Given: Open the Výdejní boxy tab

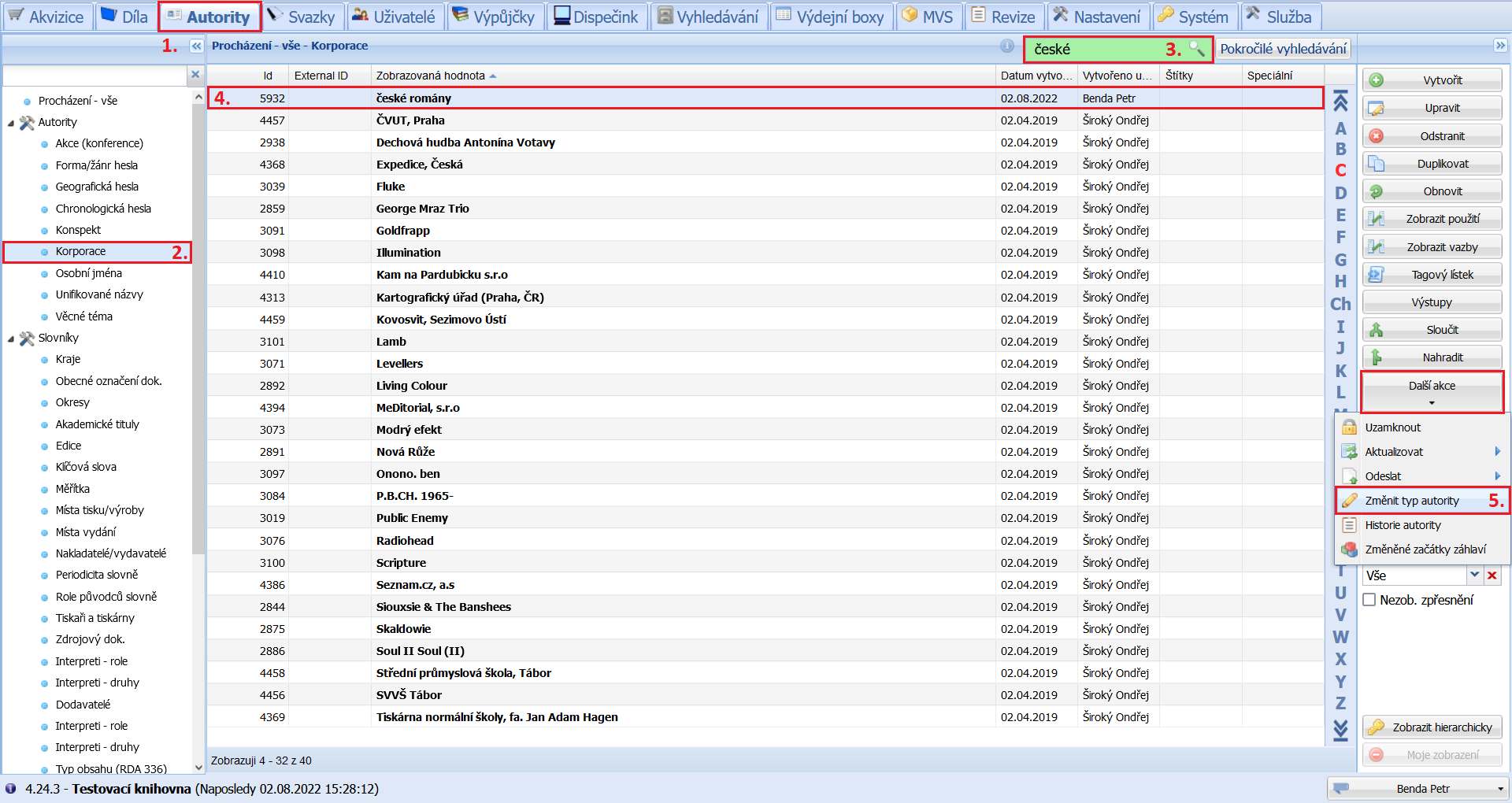Looking at the screenshot, I should pos(831,17).
